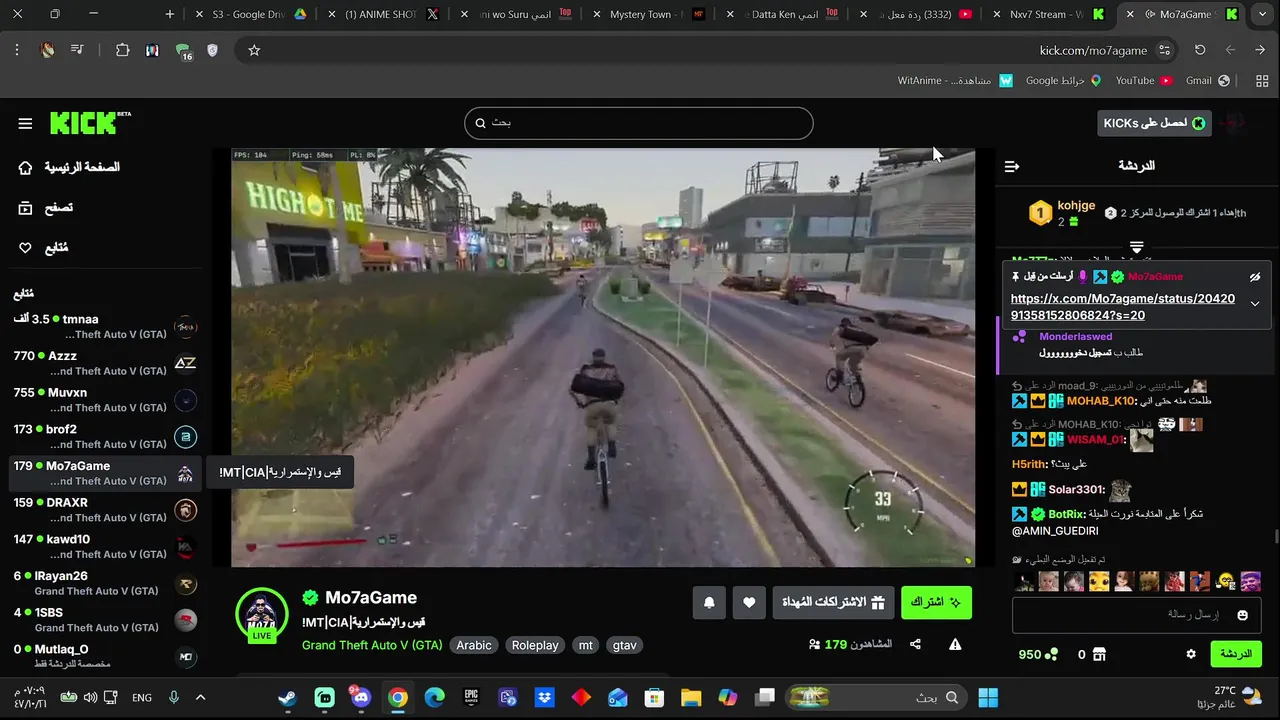Reload the page
The width and height of the screenshot is (1280, 720).
1200,50
